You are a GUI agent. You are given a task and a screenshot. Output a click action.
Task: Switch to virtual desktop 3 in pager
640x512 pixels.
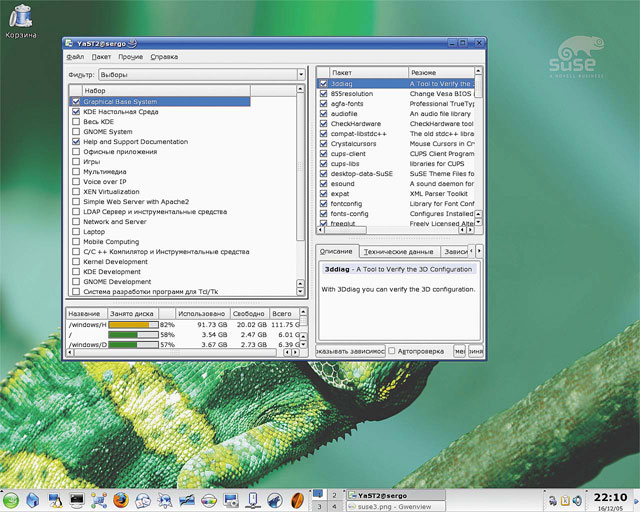point(319,506)
